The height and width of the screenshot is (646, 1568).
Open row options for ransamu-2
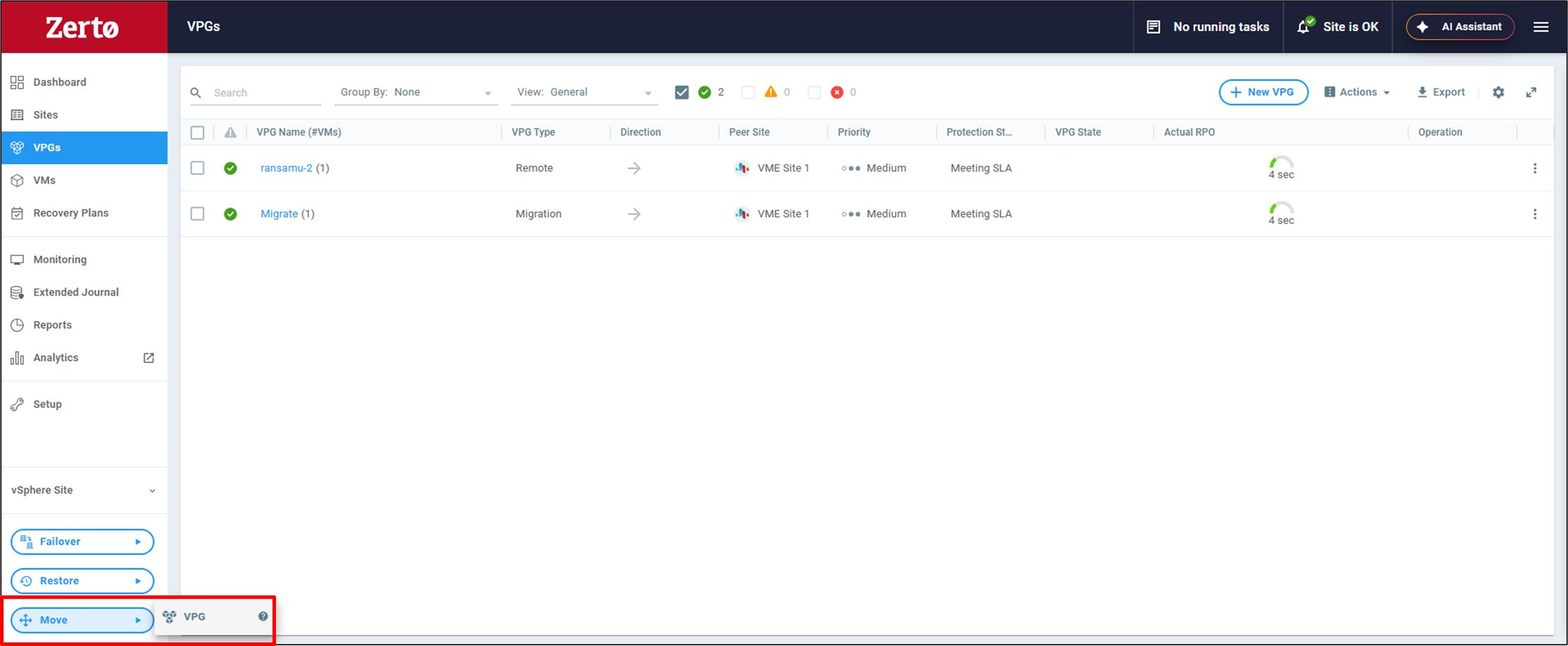click(1535, 169)
